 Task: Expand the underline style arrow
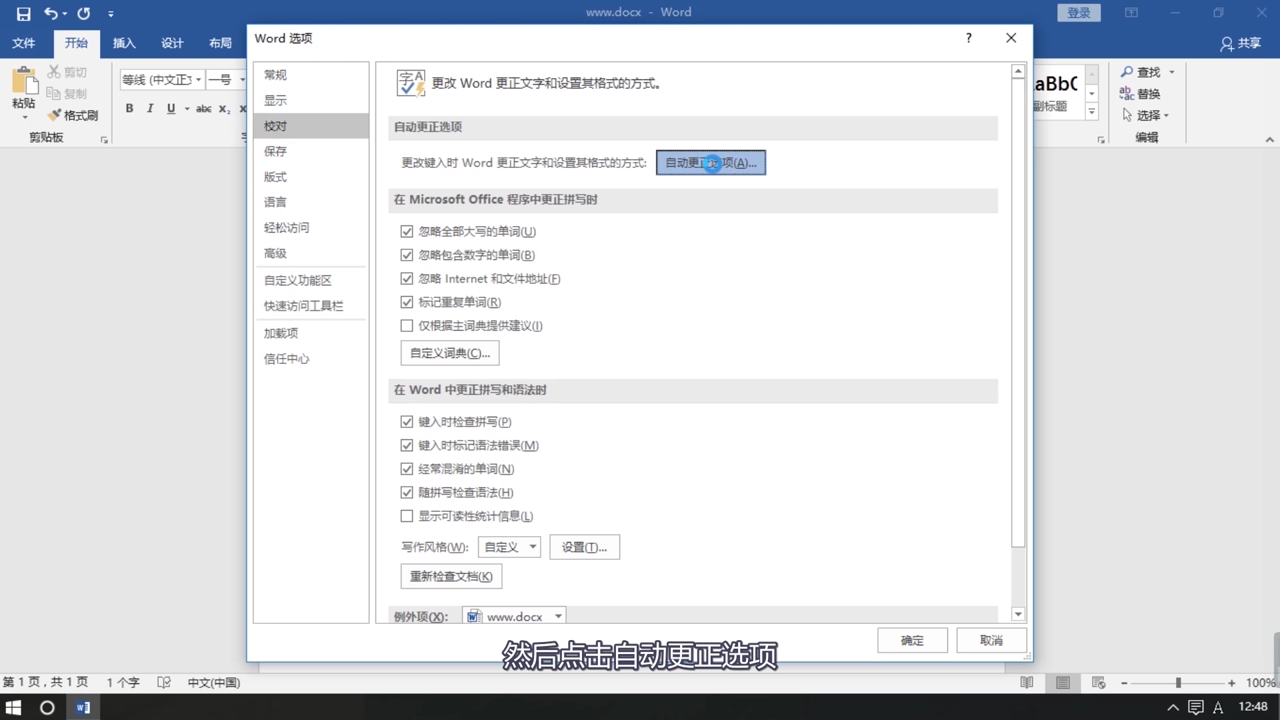coord(186,109)
